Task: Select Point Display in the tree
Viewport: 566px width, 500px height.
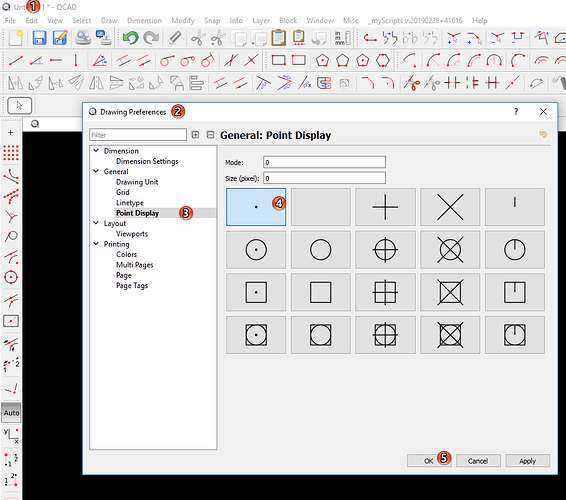Action: point(137,213)
